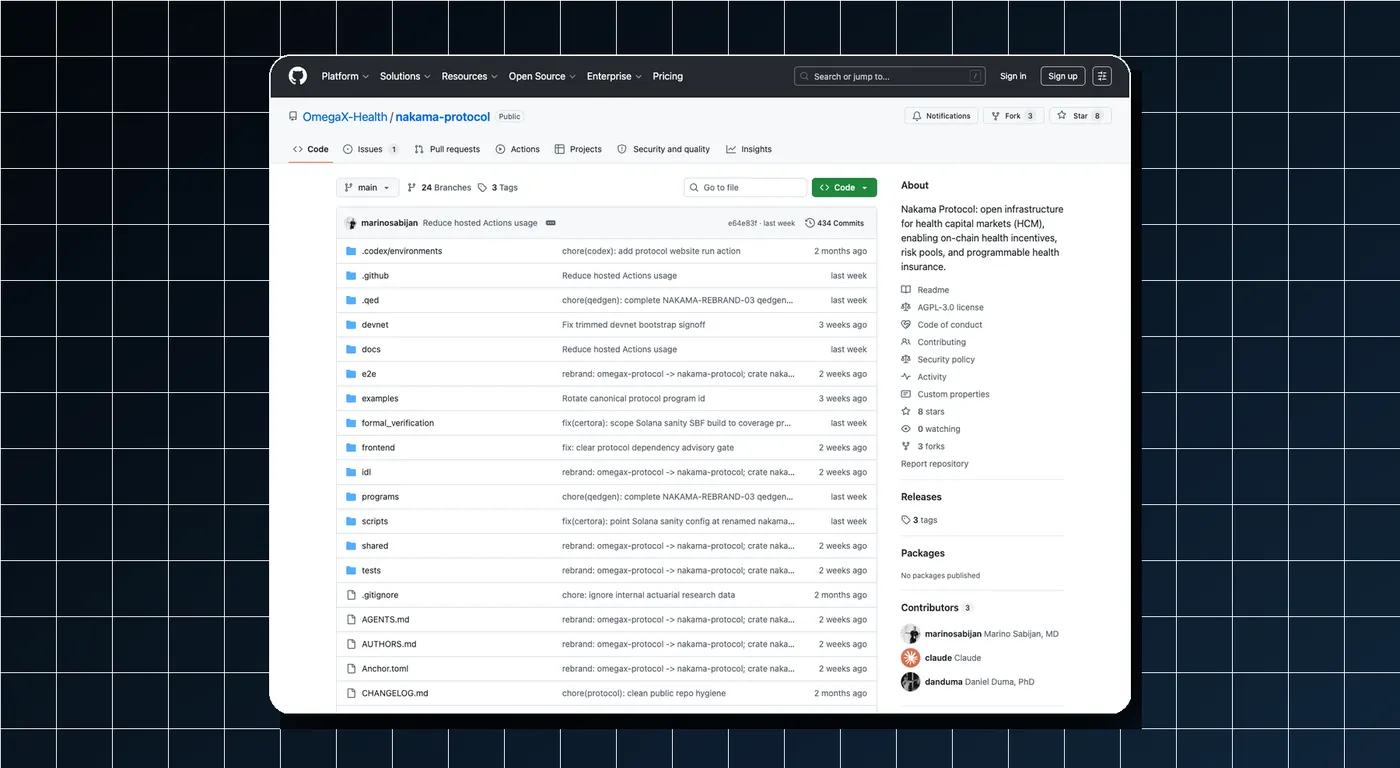Expand the Solutions menu
1400x768 pixels.
tap(405, 76)
